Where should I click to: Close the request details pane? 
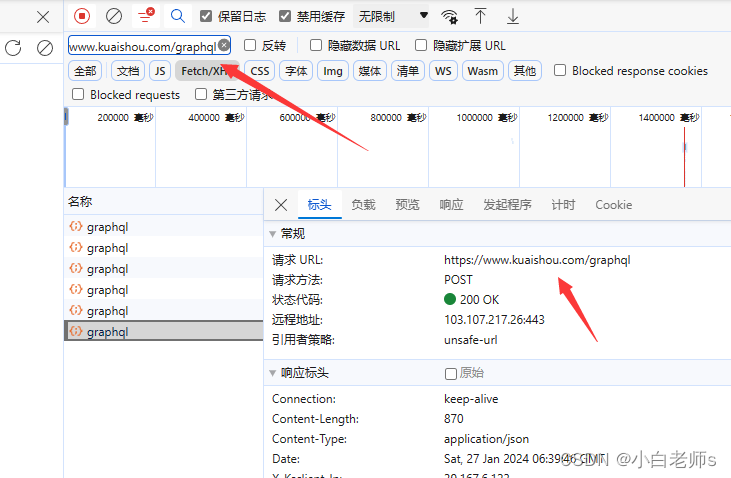pyautogui.click(x=281, y=205)
